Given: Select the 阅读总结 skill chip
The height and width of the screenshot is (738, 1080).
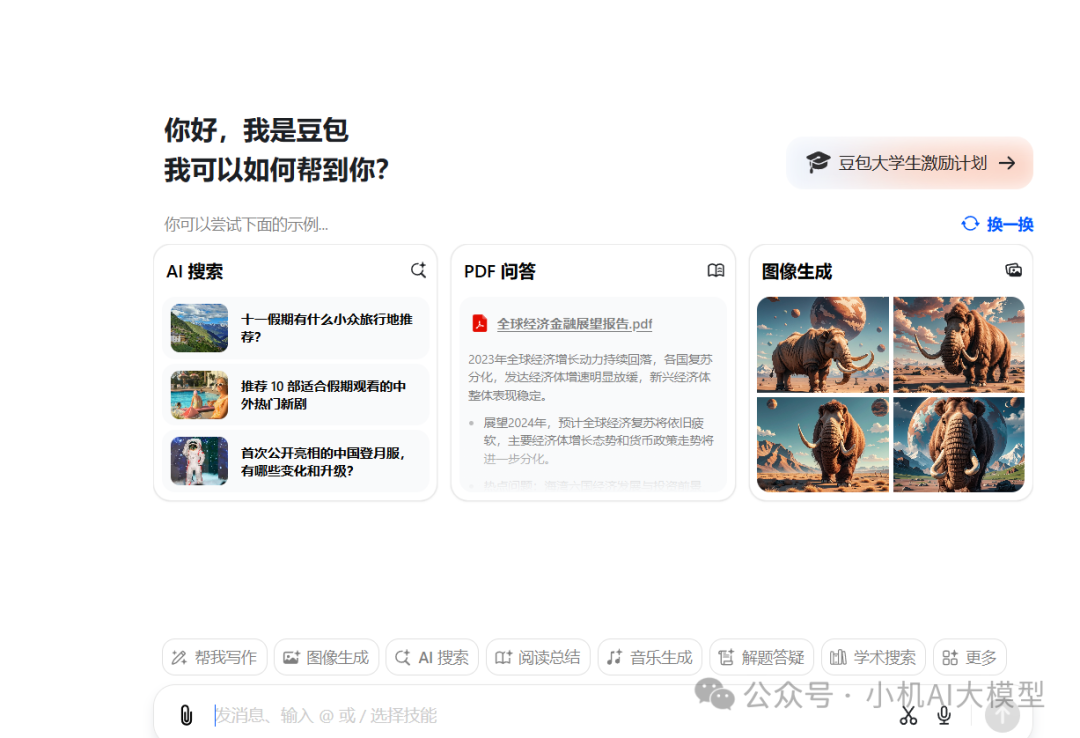Looking at the screenshot, I should 538,657.
